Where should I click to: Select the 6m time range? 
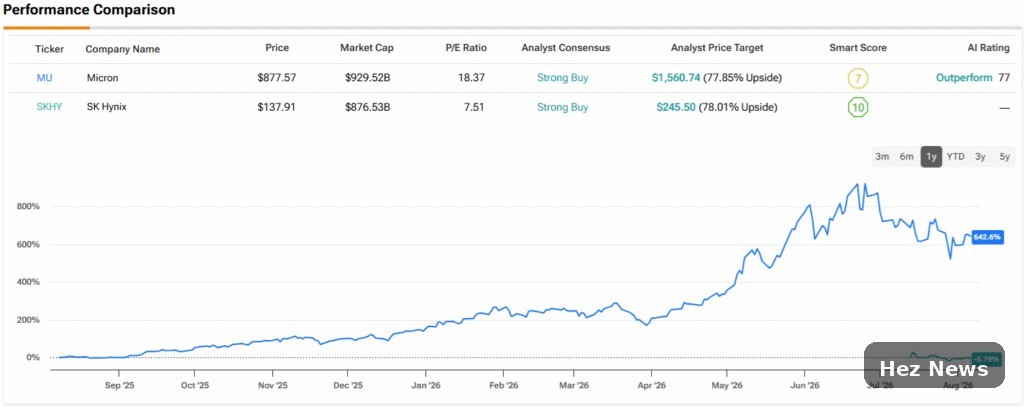pos(906,157)
